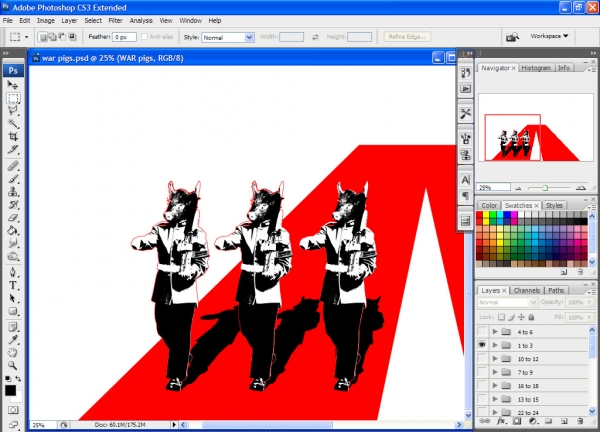Select the Move tool
Image resolution: width=600 pixels, height=432 pixels.
point(13,85)
